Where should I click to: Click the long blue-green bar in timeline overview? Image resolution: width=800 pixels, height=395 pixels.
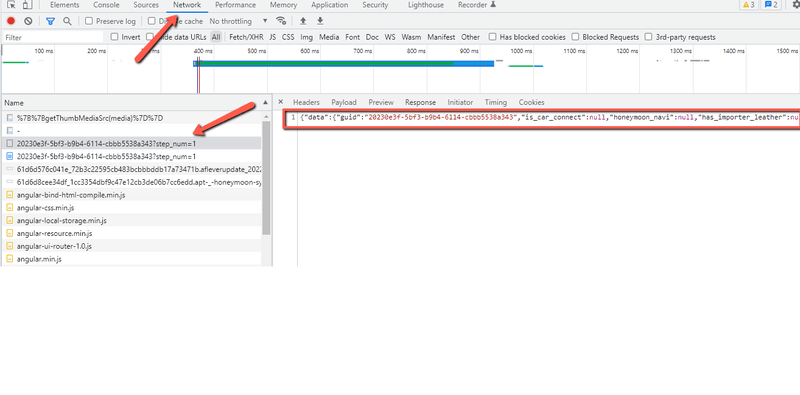tap(343, 63)
